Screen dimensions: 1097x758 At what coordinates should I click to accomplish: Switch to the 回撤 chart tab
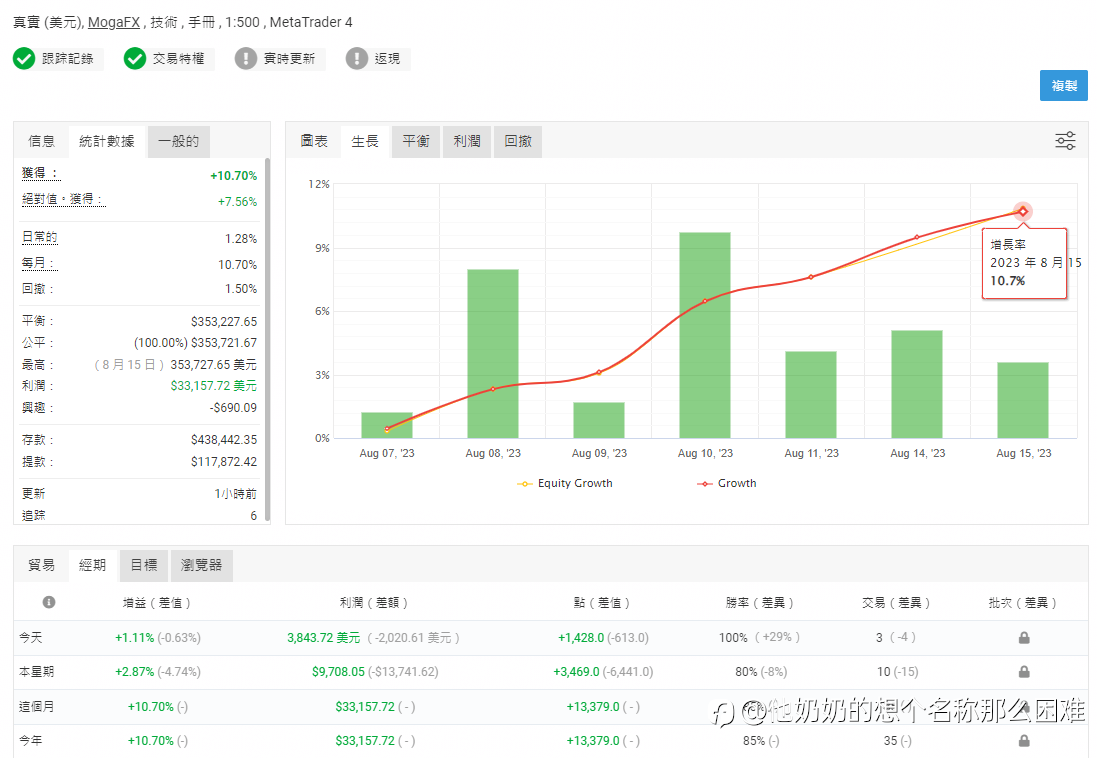(x=518, y=141)
